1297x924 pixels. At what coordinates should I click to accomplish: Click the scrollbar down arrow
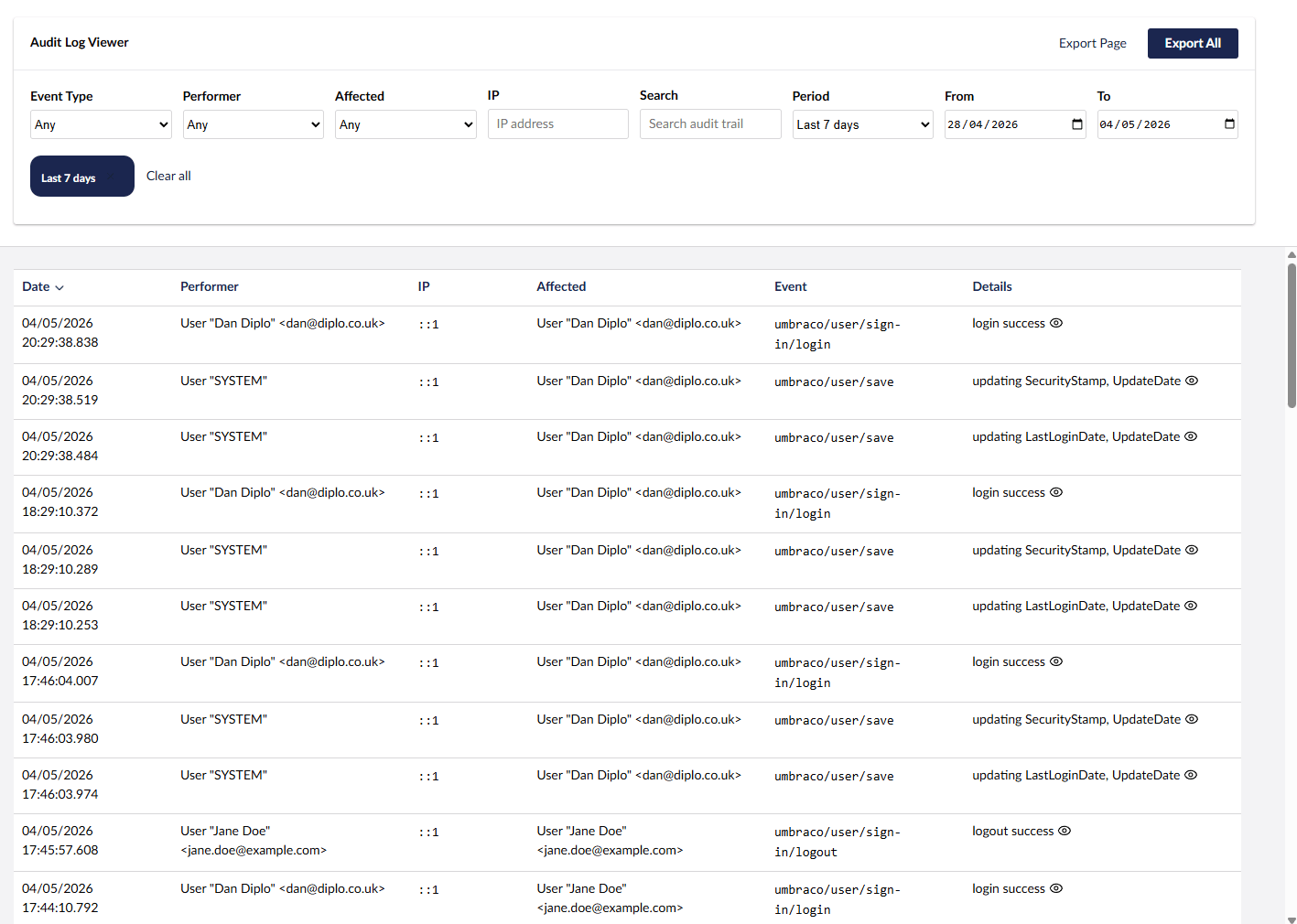(x=1292, y=919)
